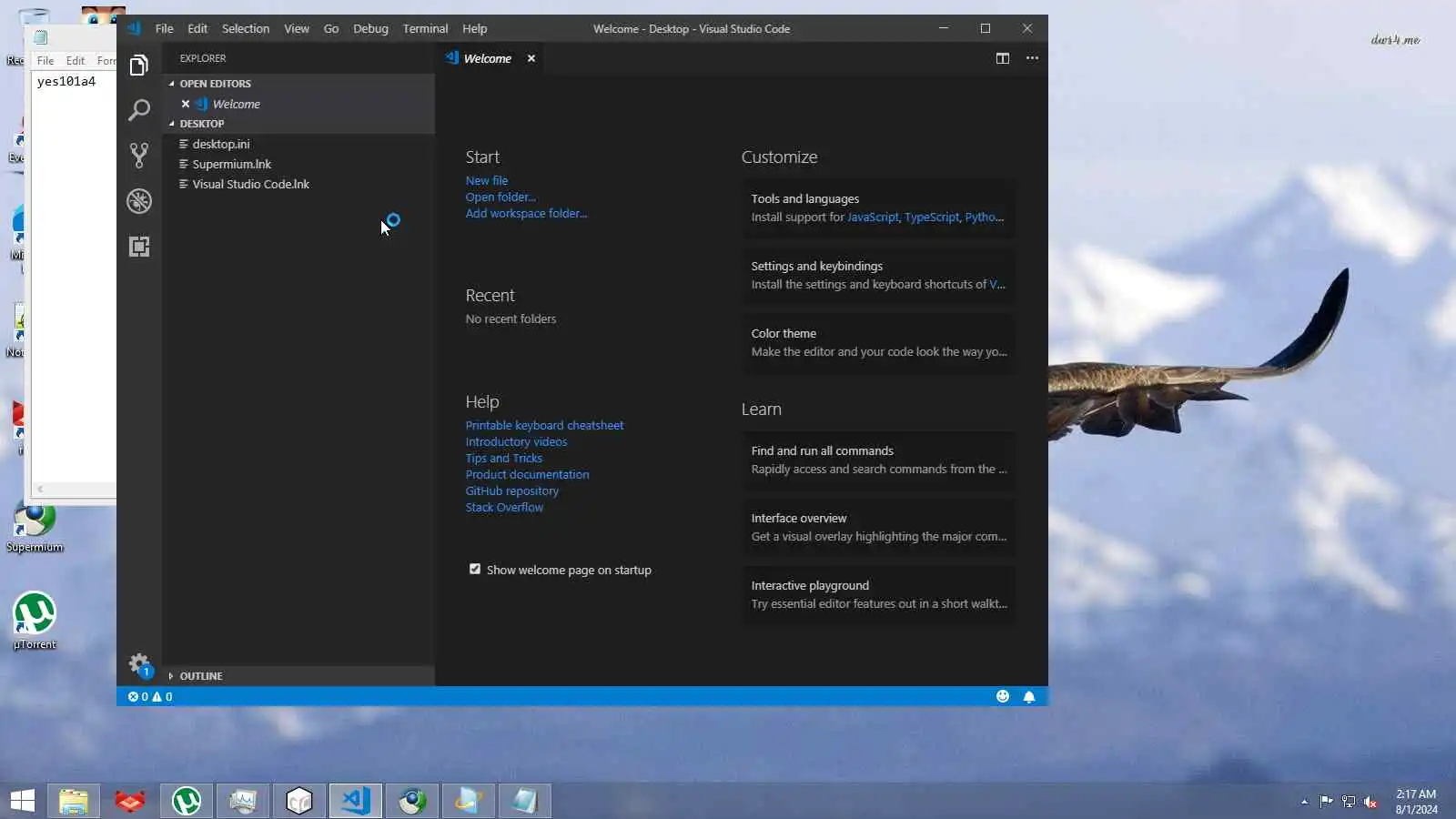Close the Welcome editor tab
The width and height of the screenshot is (1456, 819).
pos(531,58)
